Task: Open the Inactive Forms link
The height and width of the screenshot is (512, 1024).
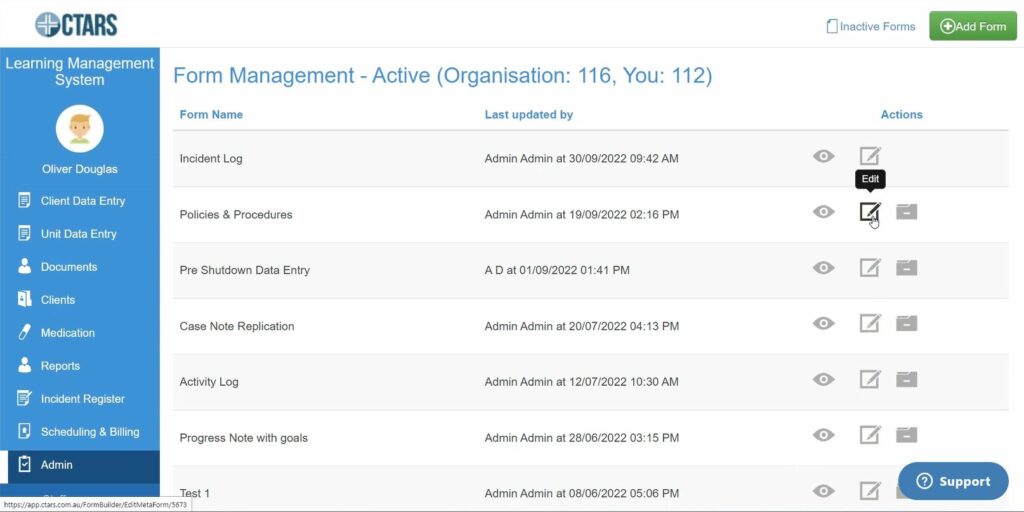Action: coord(870,27)
